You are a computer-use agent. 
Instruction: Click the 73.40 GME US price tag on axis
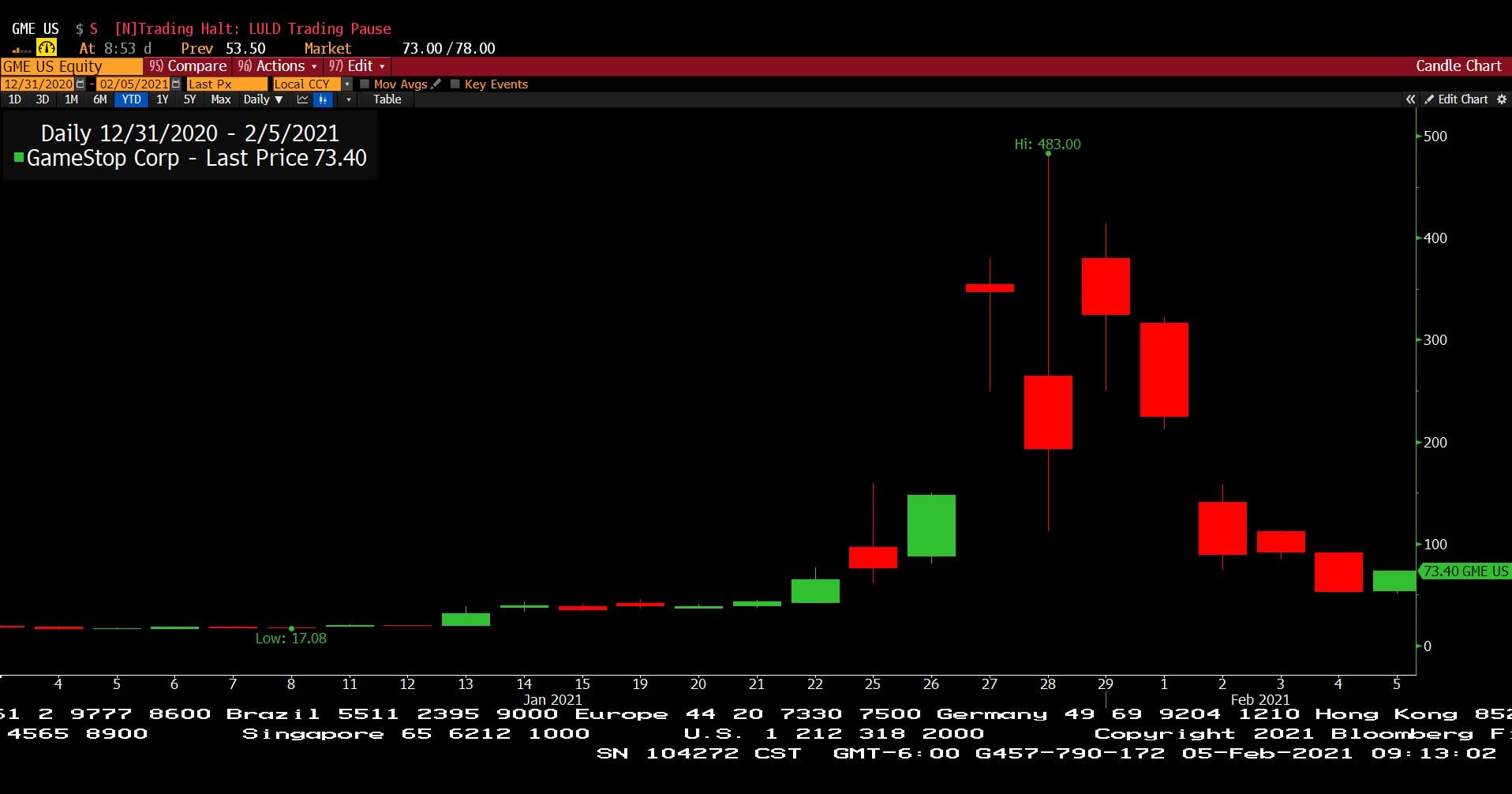click(x=1465, y=571)
